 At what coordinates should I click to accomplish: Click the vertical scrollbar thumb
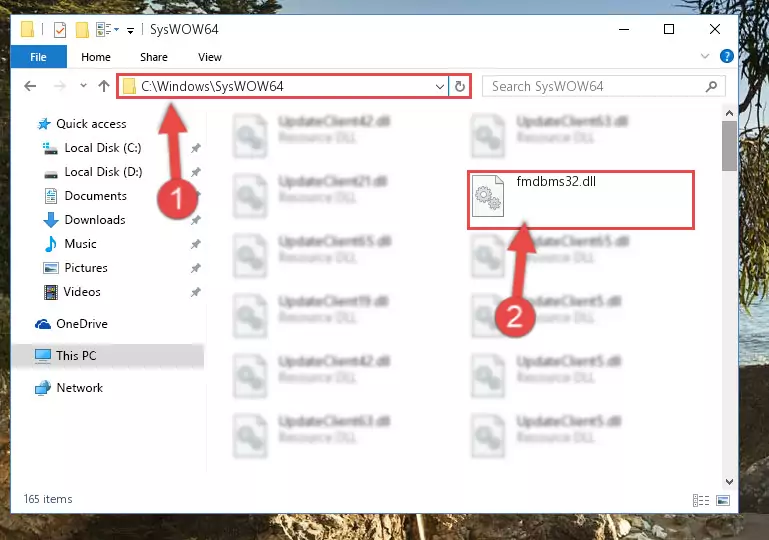coord(729,146)
